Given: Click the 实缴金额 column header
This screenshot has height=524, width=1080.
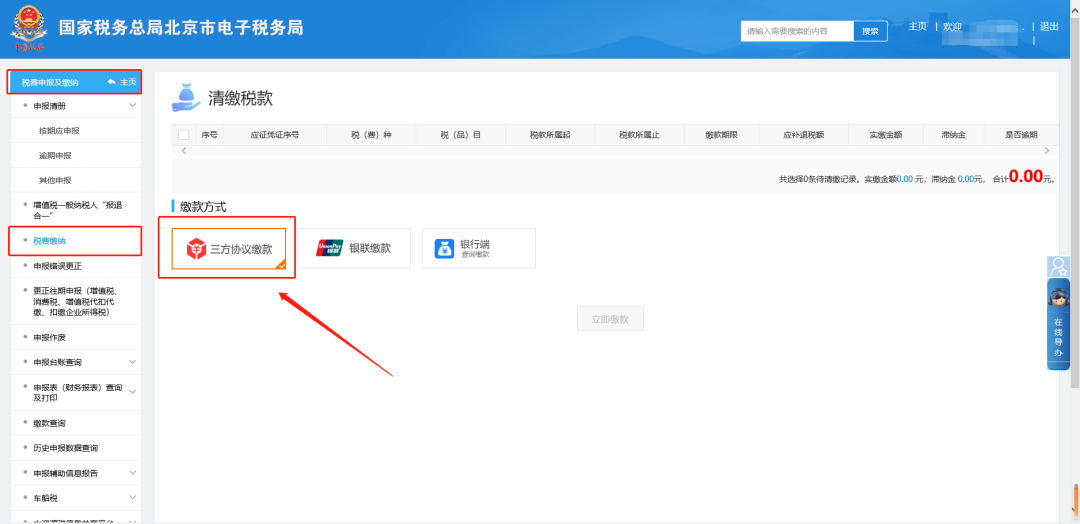Looking at the screenshot, I should [886, 135].
